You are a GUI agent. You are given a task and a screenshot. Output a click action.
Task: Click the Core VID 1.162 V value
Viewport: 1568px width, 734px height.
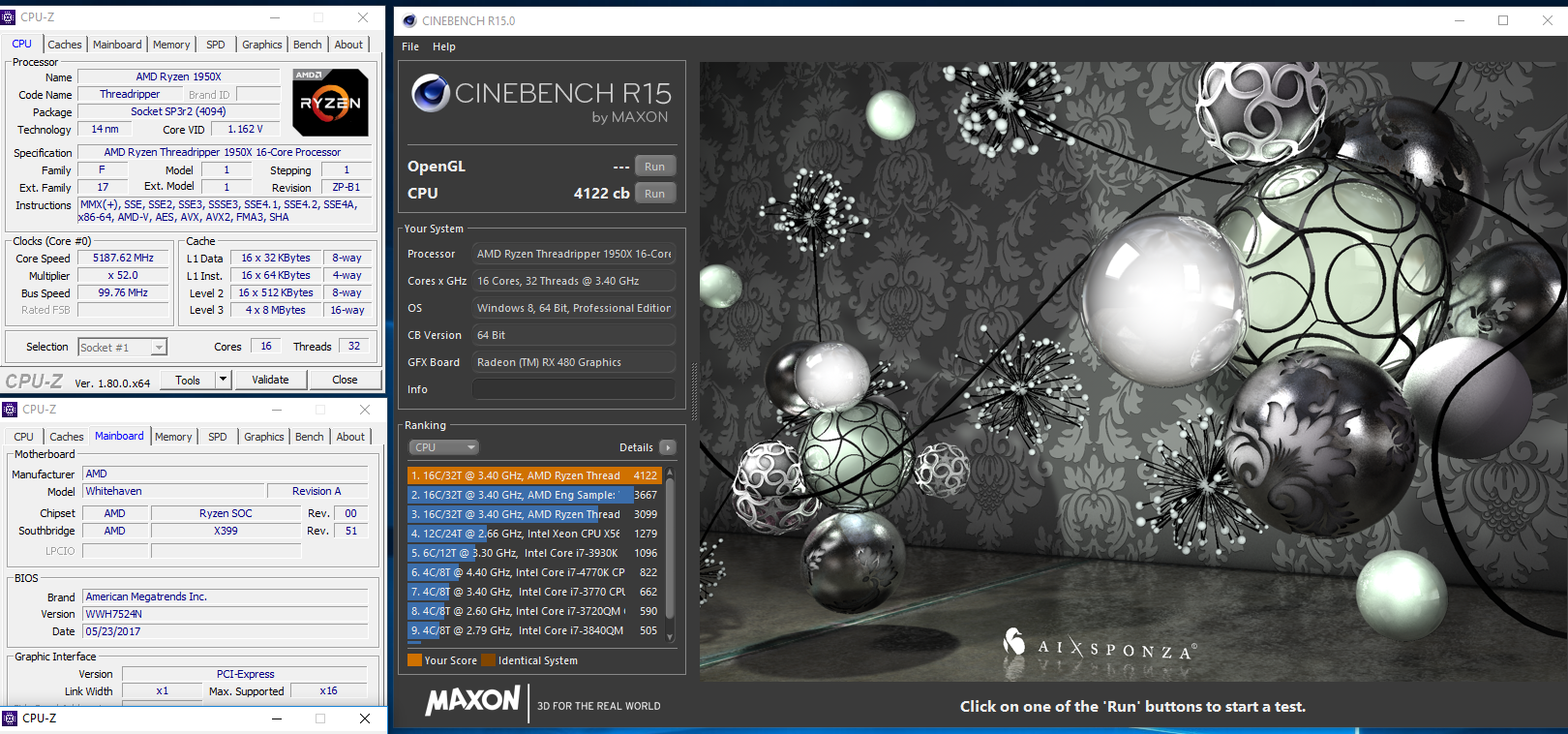[x=245, y=129]
